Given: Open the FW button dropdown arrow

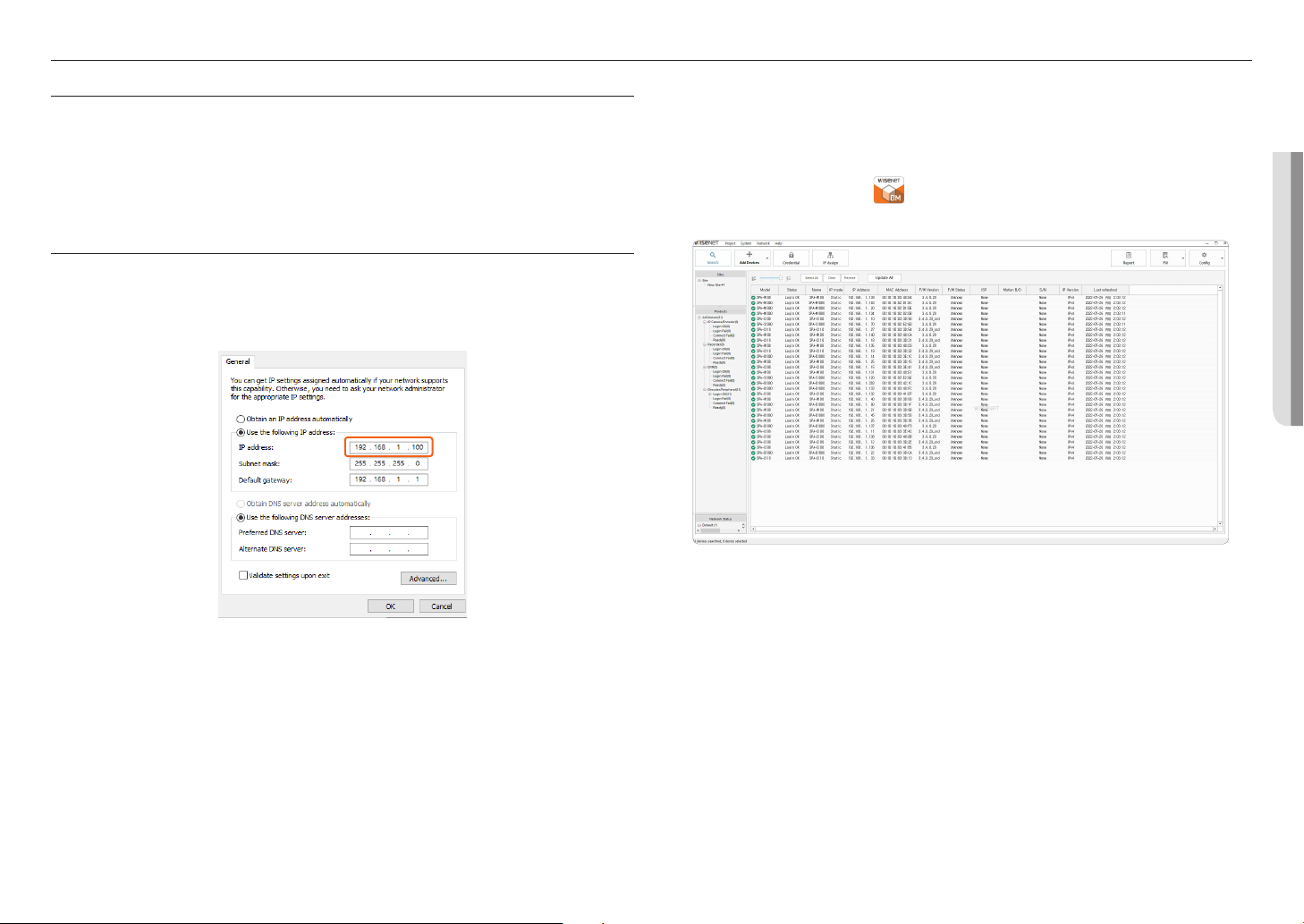Looking at the screenshot, I should (x=1183, y=258).
